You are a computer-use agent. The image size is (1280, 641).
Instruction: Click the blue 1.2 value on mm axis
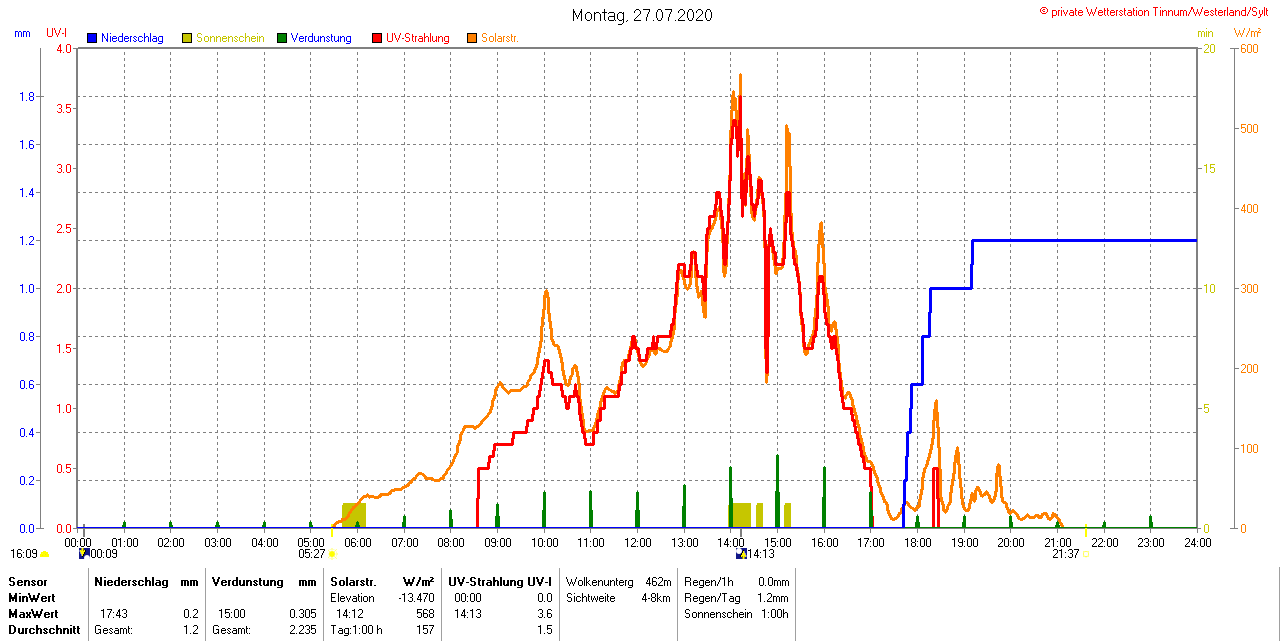pyautogui.click(x=27, y=240)
